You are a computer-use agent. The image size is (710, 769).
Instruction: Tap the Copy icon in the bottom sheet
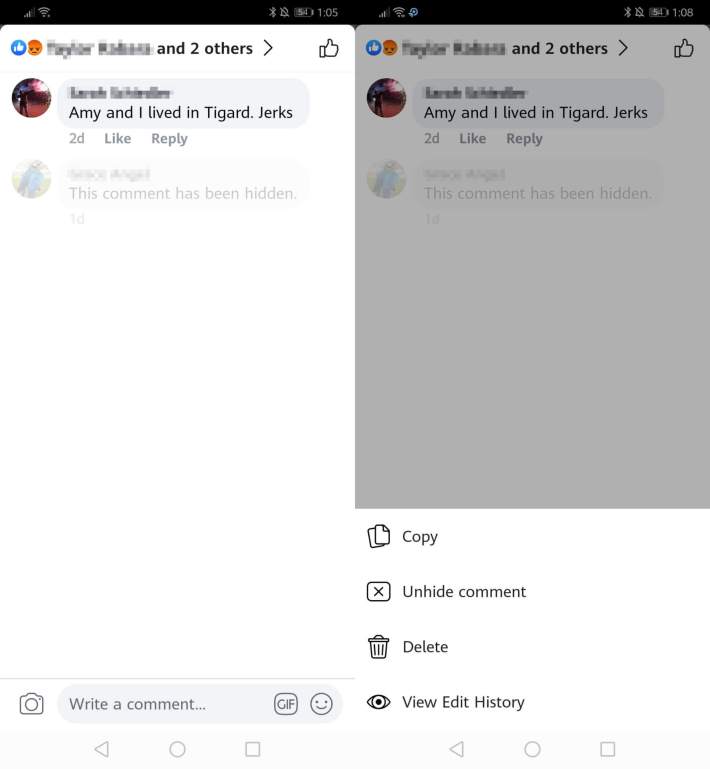379,536
